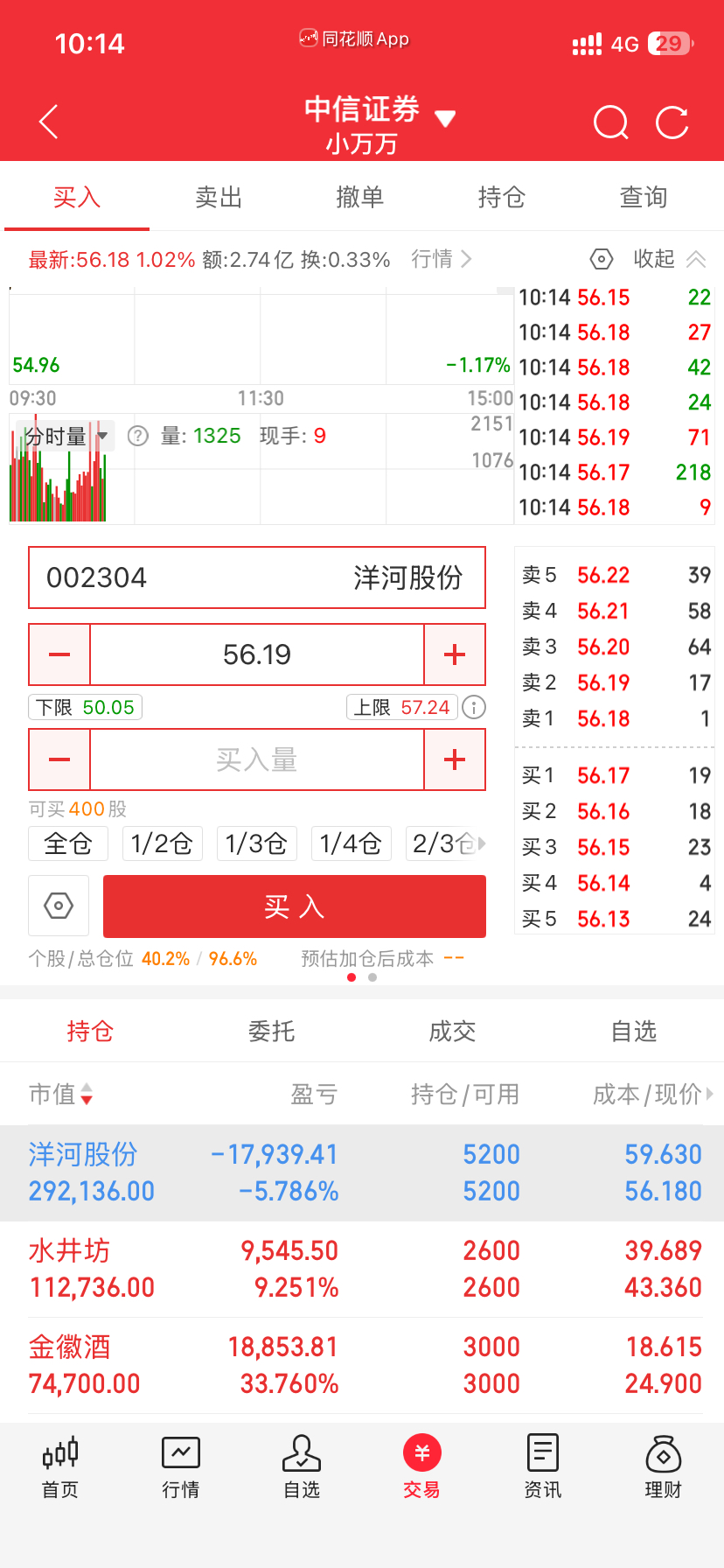Image resolution: width=724 pixels, height=1568 pixels.
Task: Select the 委托 orders tab
Action: 271,1032
